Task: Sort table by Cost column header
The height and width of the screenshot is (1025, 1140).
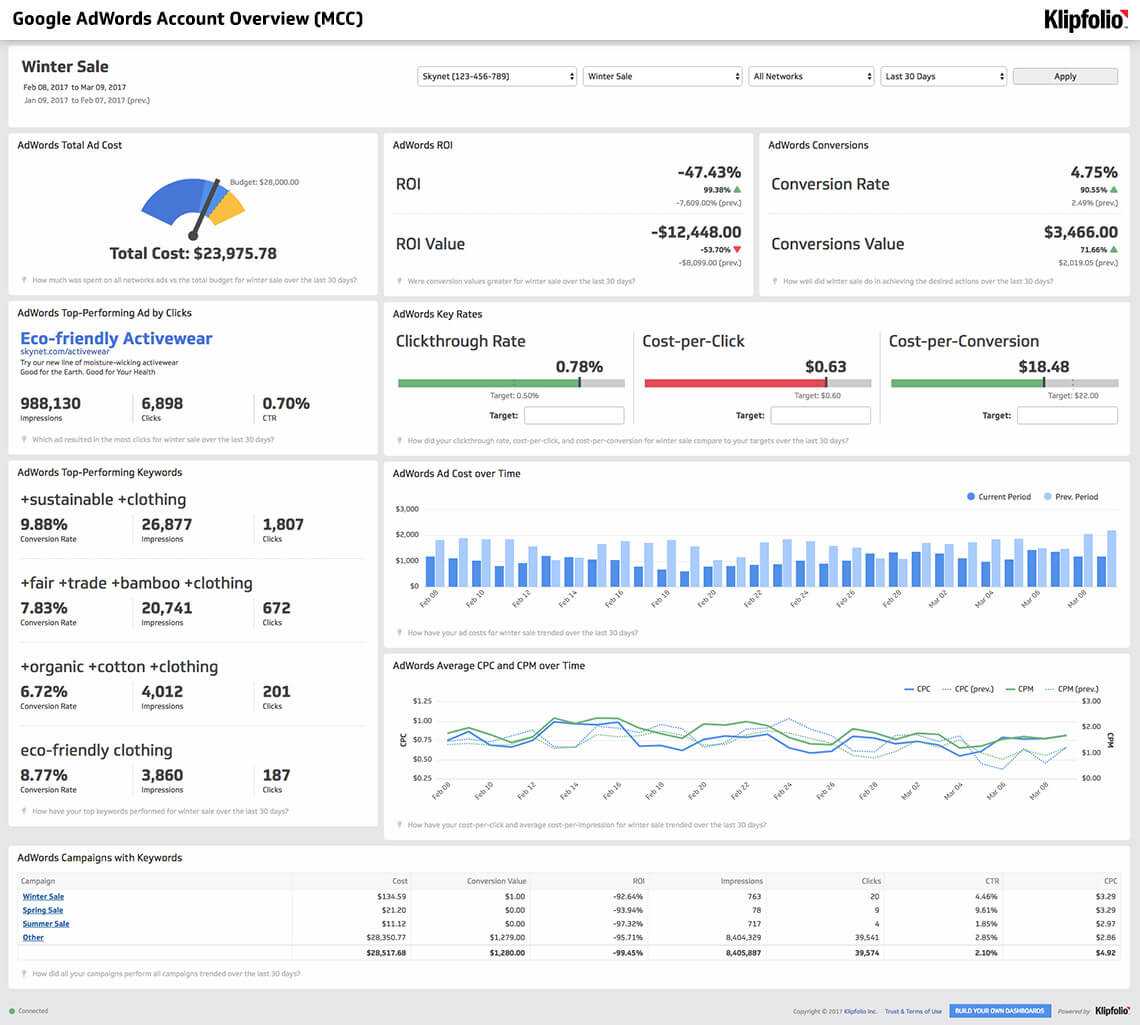Action: point(400,881)
